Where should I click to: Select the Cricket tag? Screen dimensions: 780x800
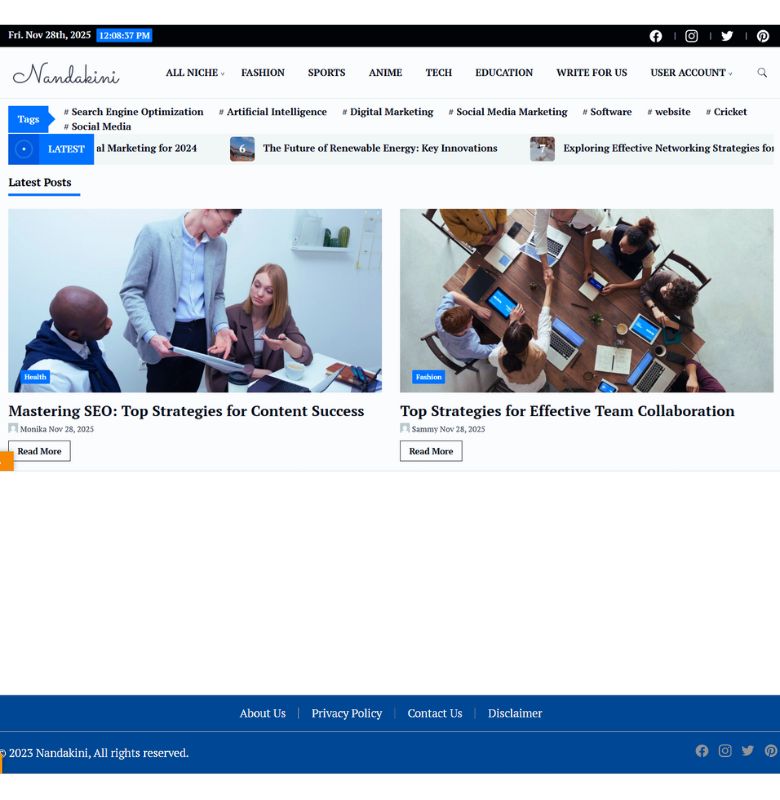click(x=726, y=112)
